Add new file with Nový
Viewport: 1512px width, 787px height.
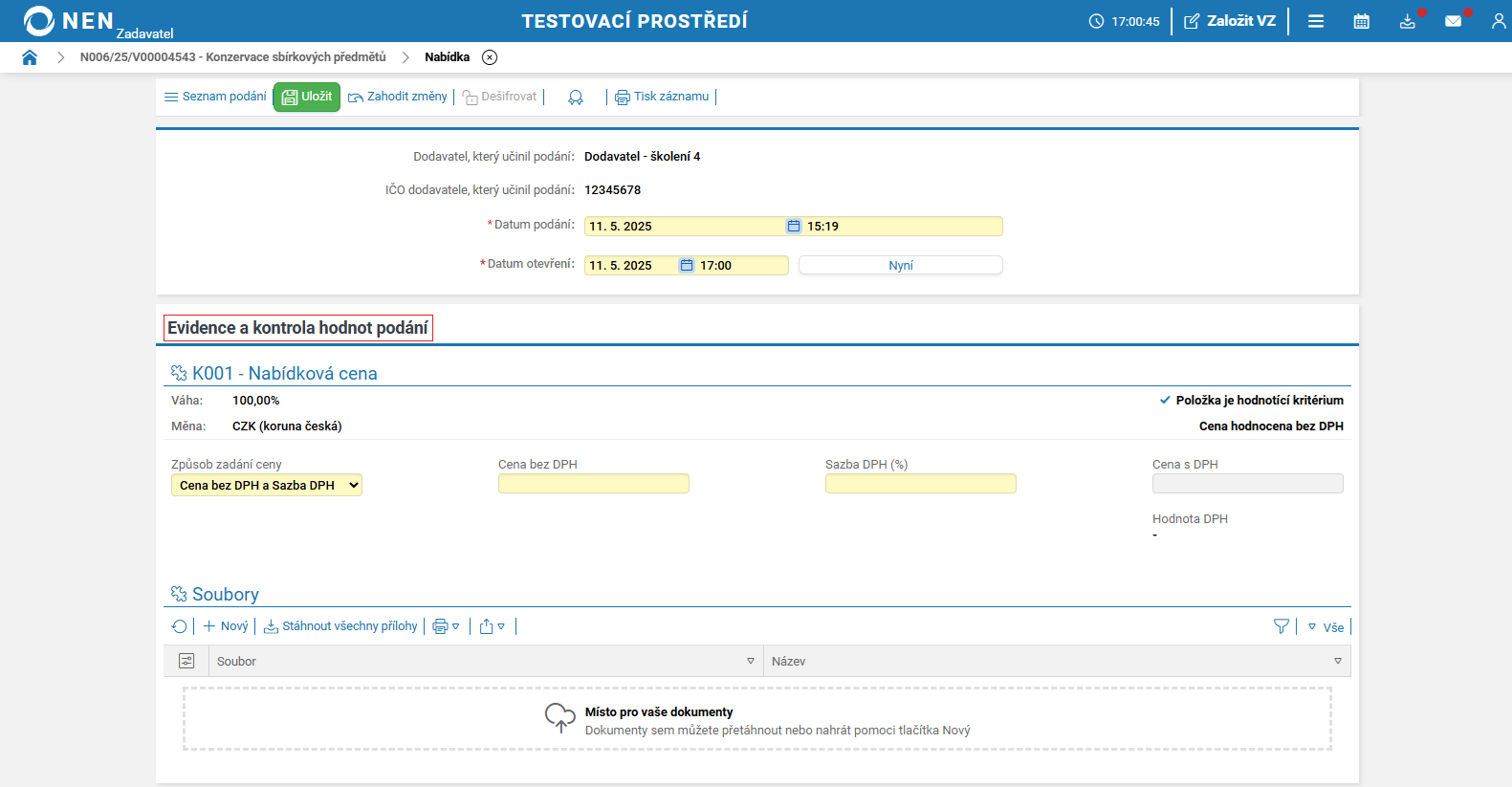click(226, 626)
